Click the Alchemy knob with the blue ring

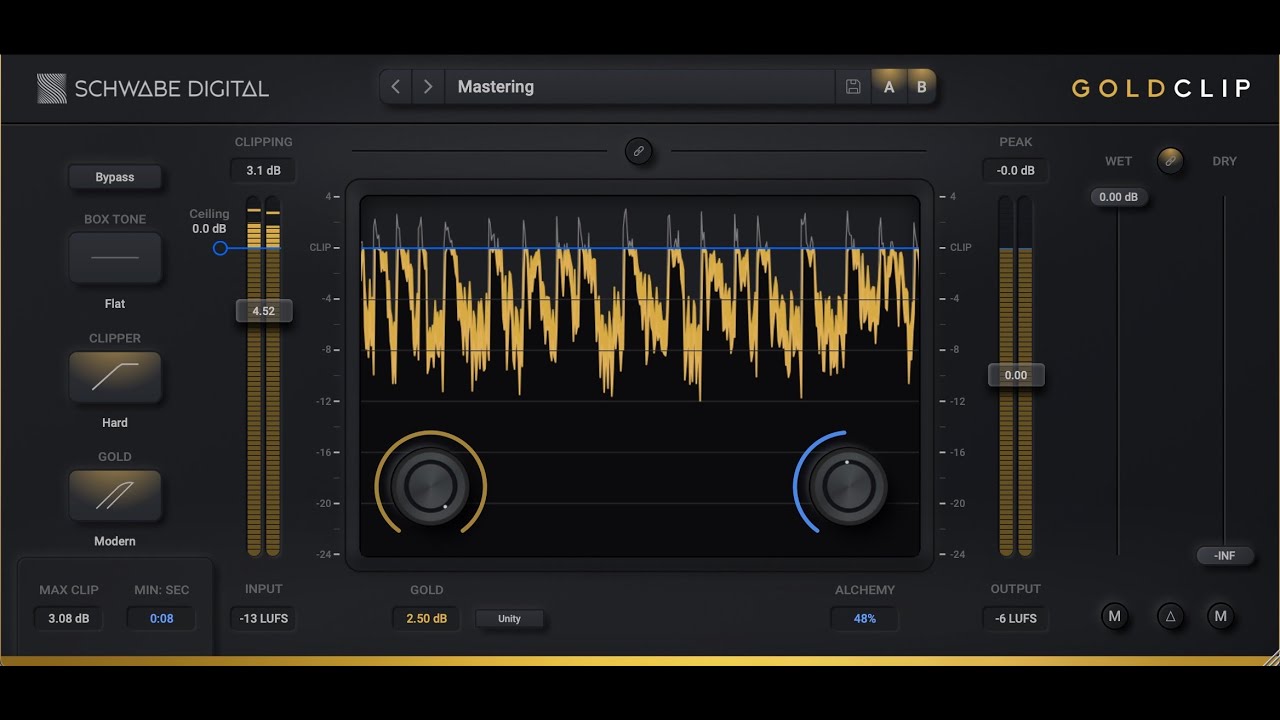tap(848, 486)
